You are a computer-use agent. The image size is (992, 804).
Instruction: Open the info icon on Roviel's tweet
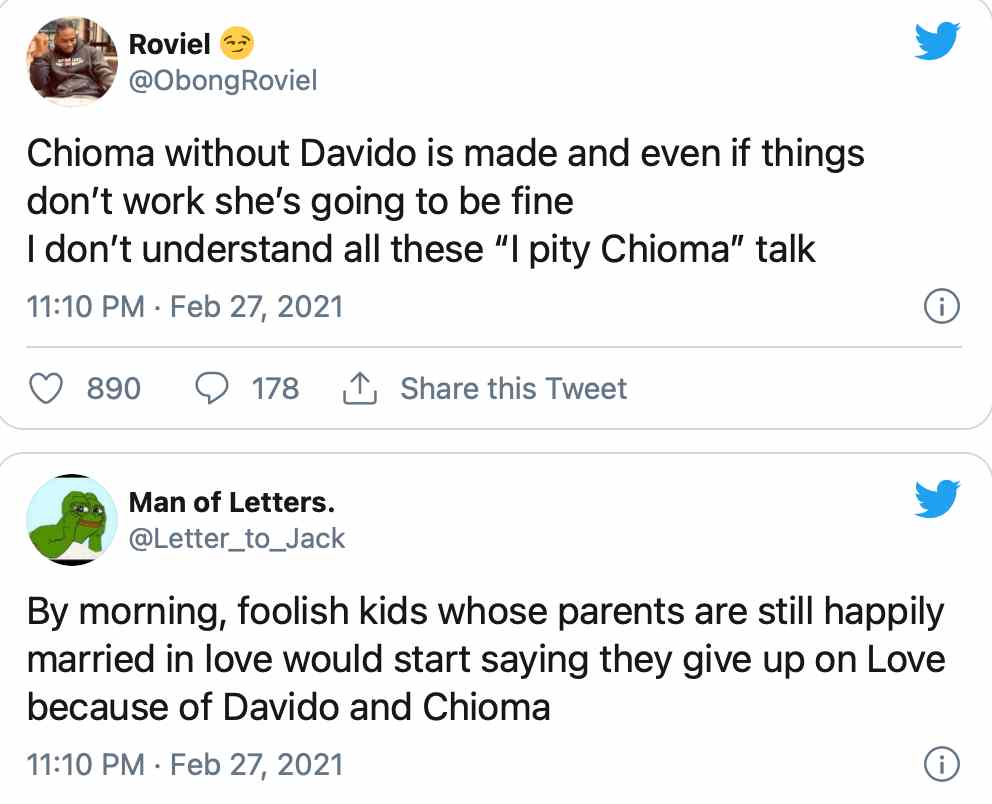942,307
